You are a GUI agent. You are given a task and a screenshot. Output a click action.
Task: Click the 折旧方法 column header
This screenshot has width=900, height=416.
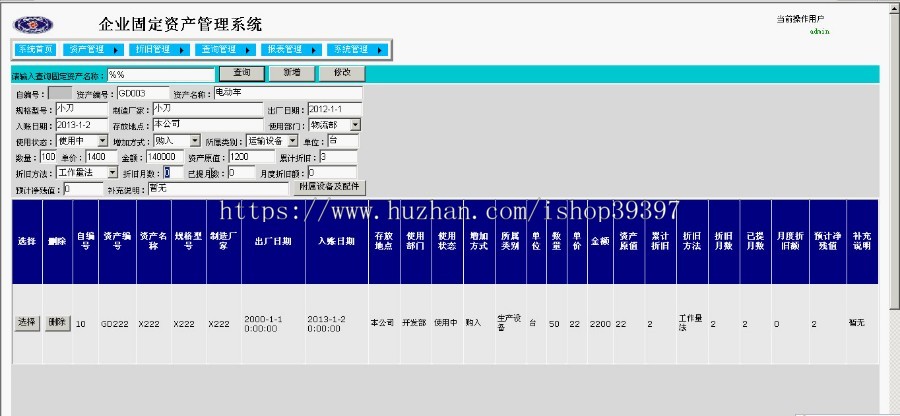[692, 241]
